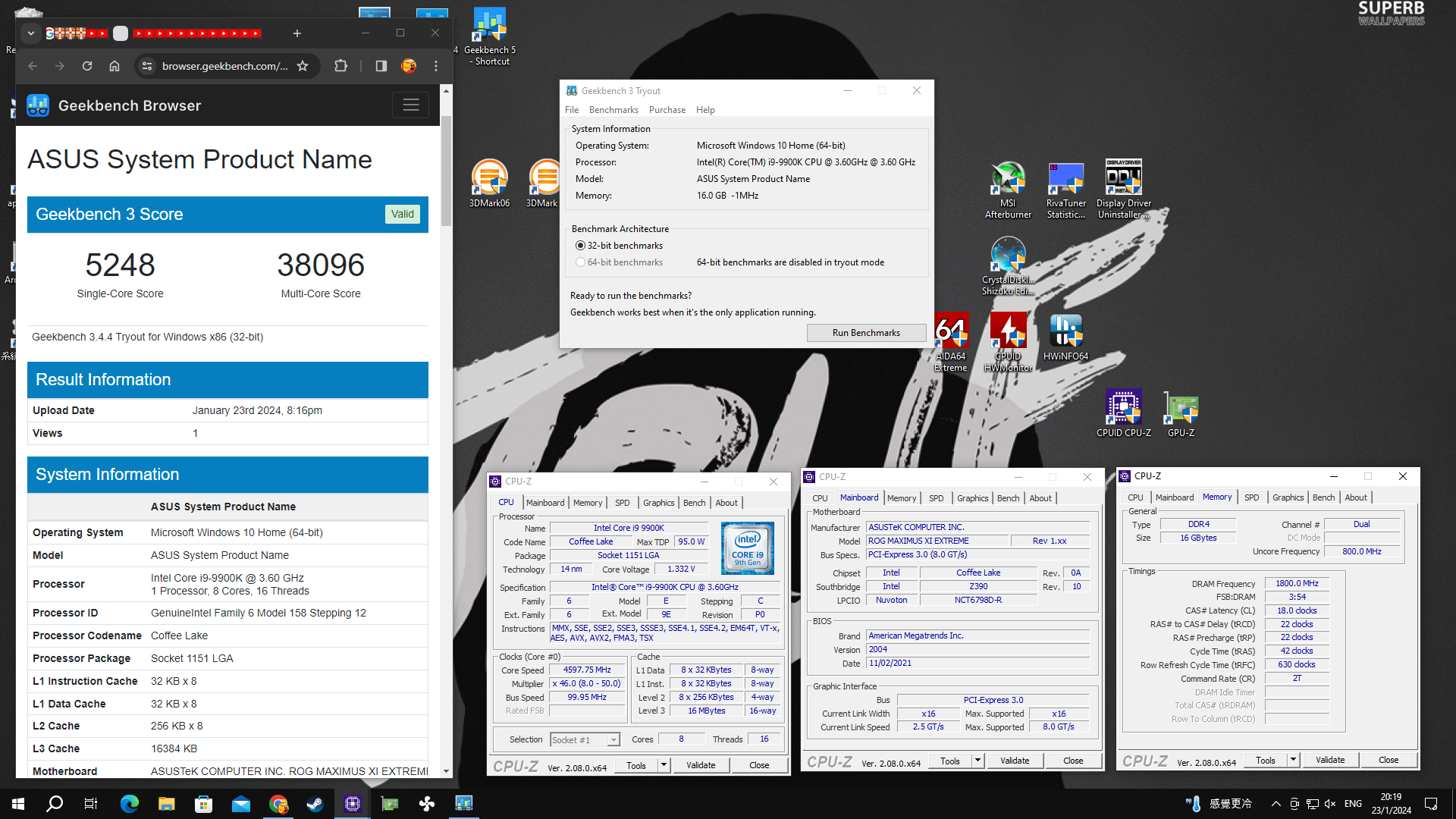Open Geekbench 3 Purchase menu
Image resolution: width=1456 pixels, height=819 pixels.
tap(667, 110)
